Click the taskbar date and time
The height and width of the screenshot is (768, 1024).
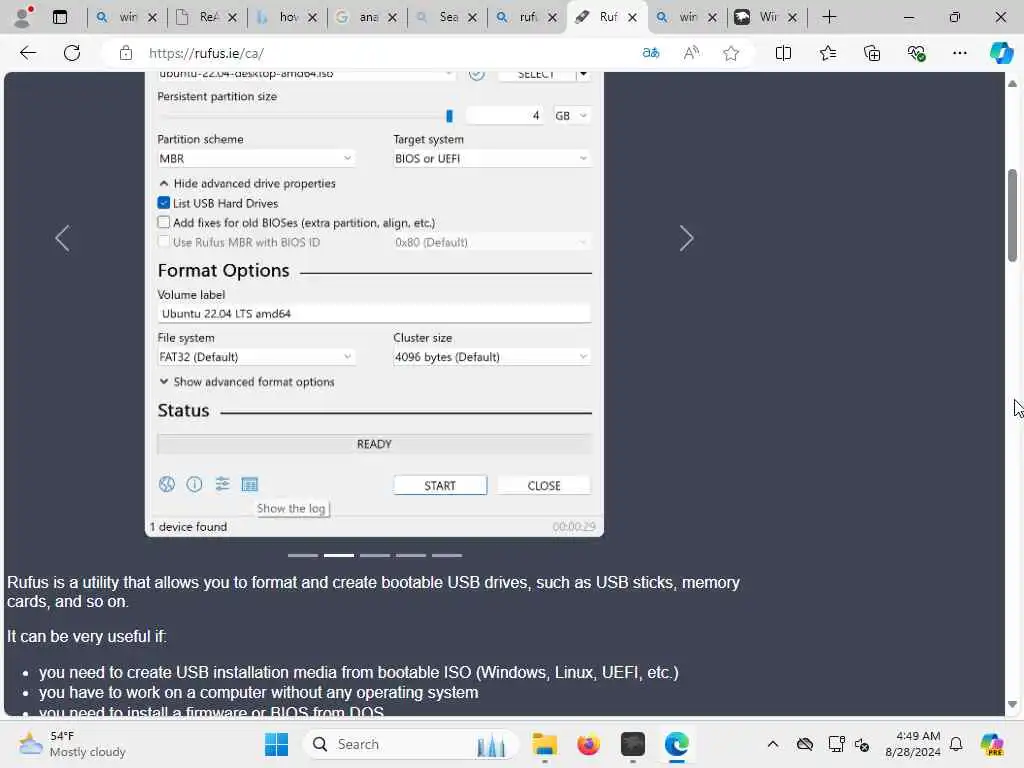point(912,744)
